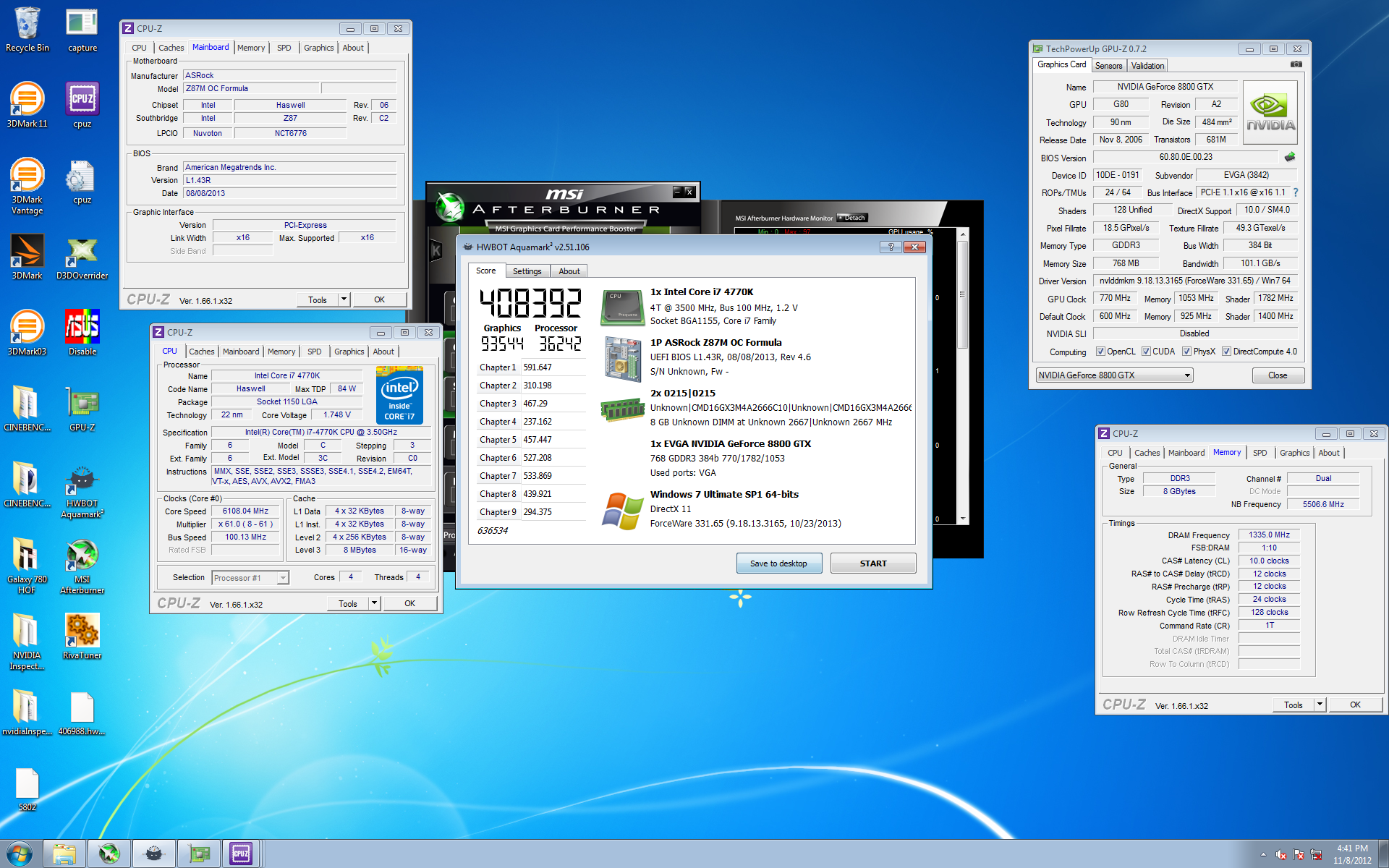Click the Windows Start button
Image resolution: width=1389 pixels, height=868 pixels.
pos(20,854)
